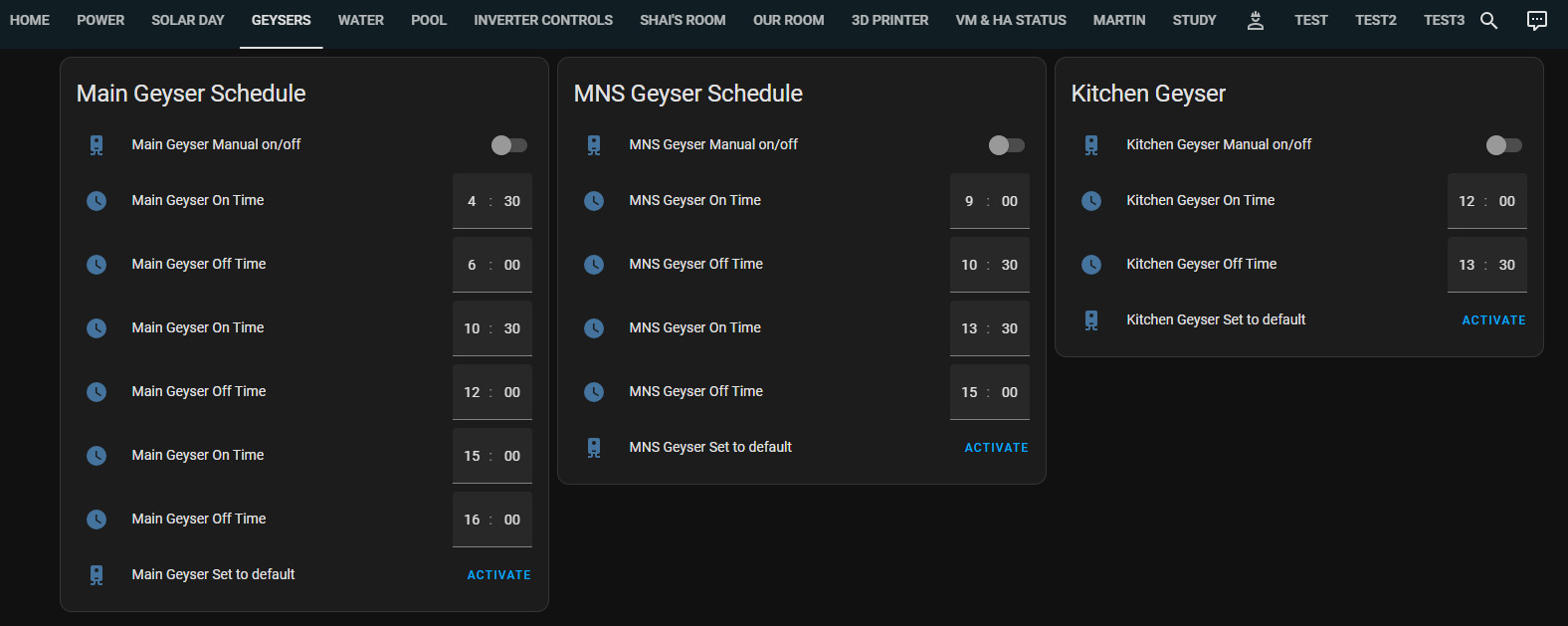Click minutes field of MNS Geyser Off Time 15:00

1010,392
